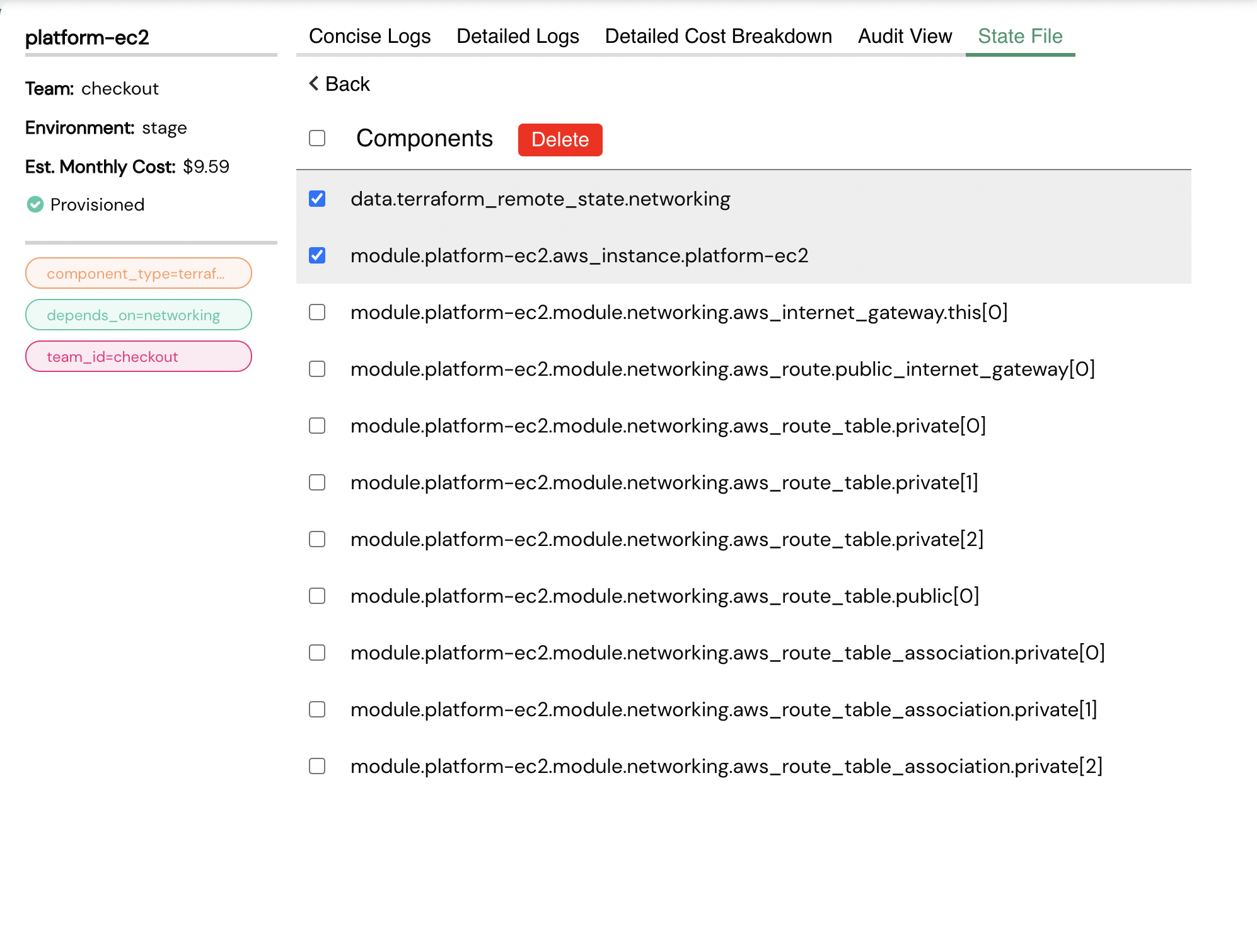Click aws_route_table.private[2] component text
Screen dimensions: 1257x952
tap(667, 539)
